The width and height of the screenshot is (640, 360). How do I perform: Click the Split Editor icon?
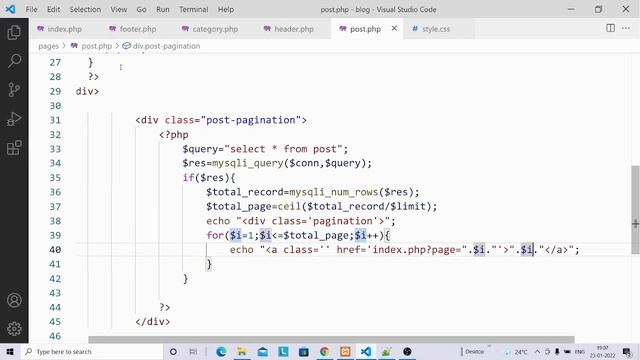coord(610,28)
